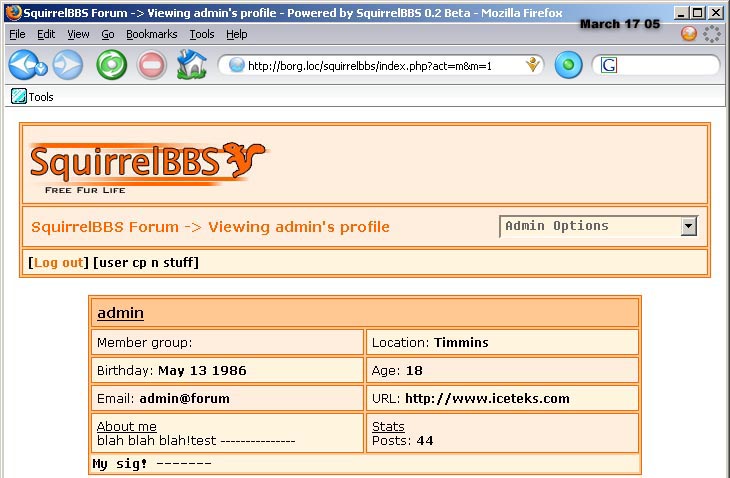The image size is (730, 478).
Task: Open the Go menu
Action: pyautogui.click(x=108, y=34)
